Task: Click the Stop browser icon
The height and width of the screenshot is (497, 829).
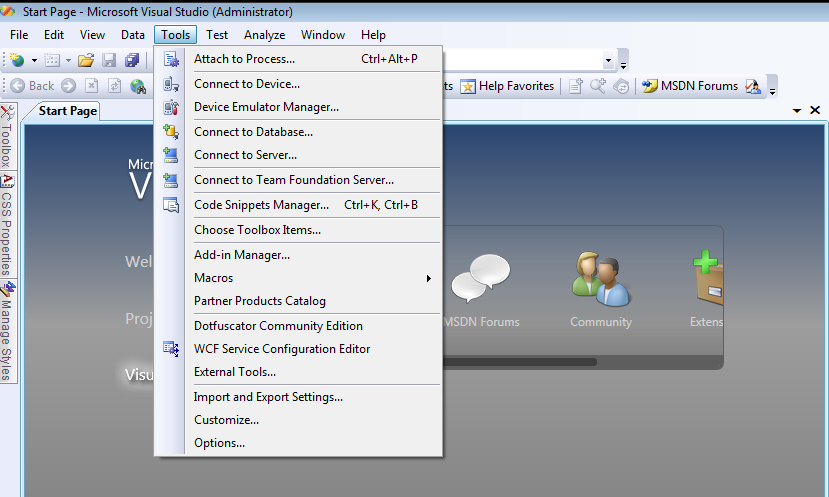Action: (x=91, y=86)
